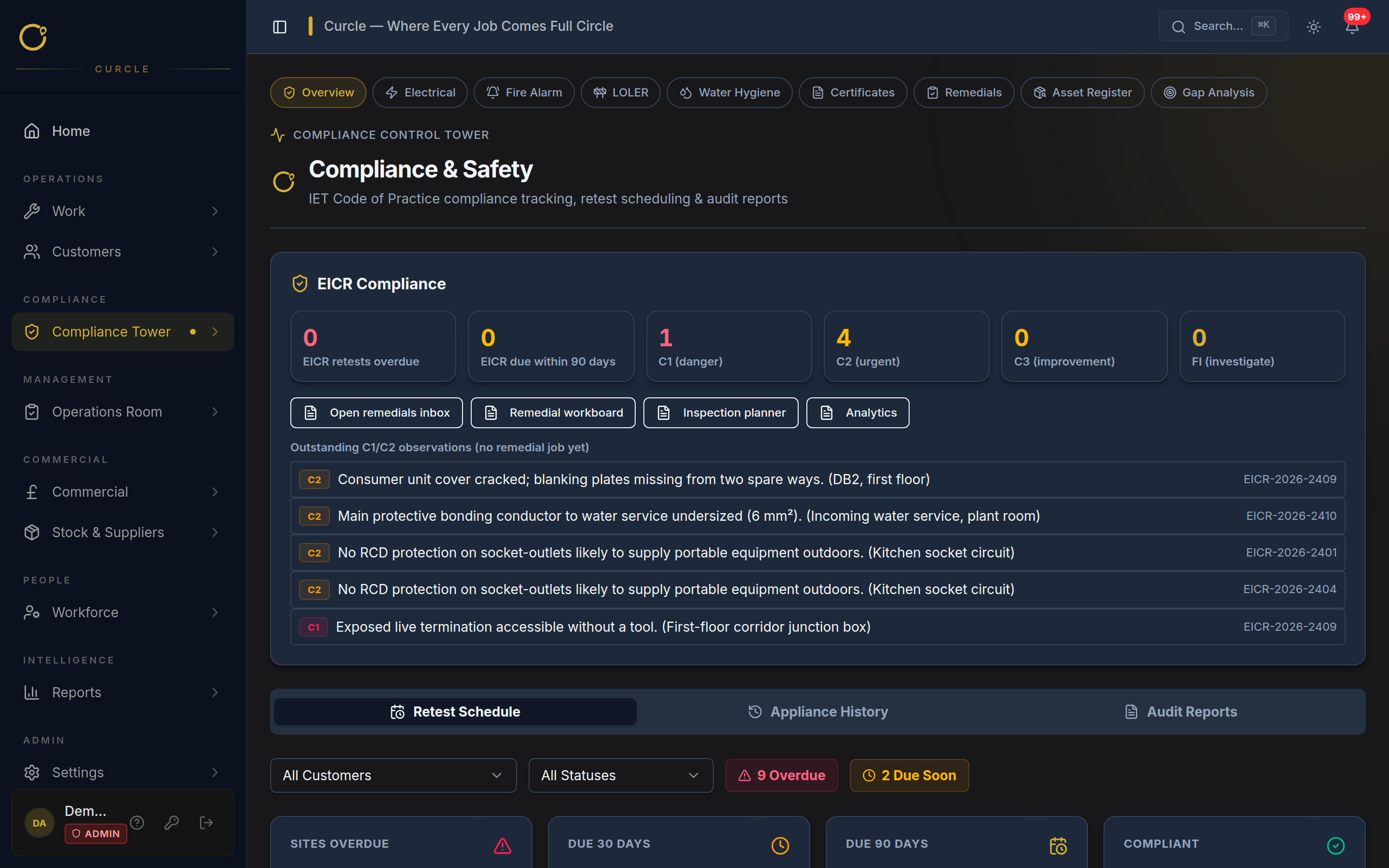
Task: Switch to Appliance History tab
Action: coord(818,712)
